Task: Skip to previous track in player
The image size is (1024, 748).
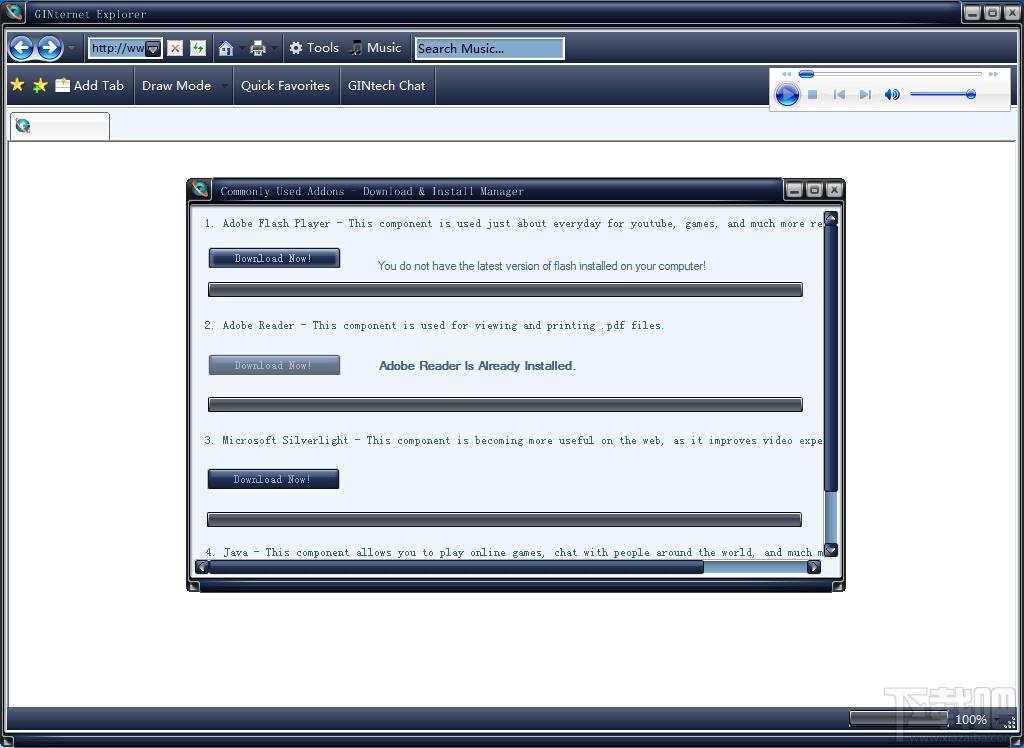Action: 839,95
